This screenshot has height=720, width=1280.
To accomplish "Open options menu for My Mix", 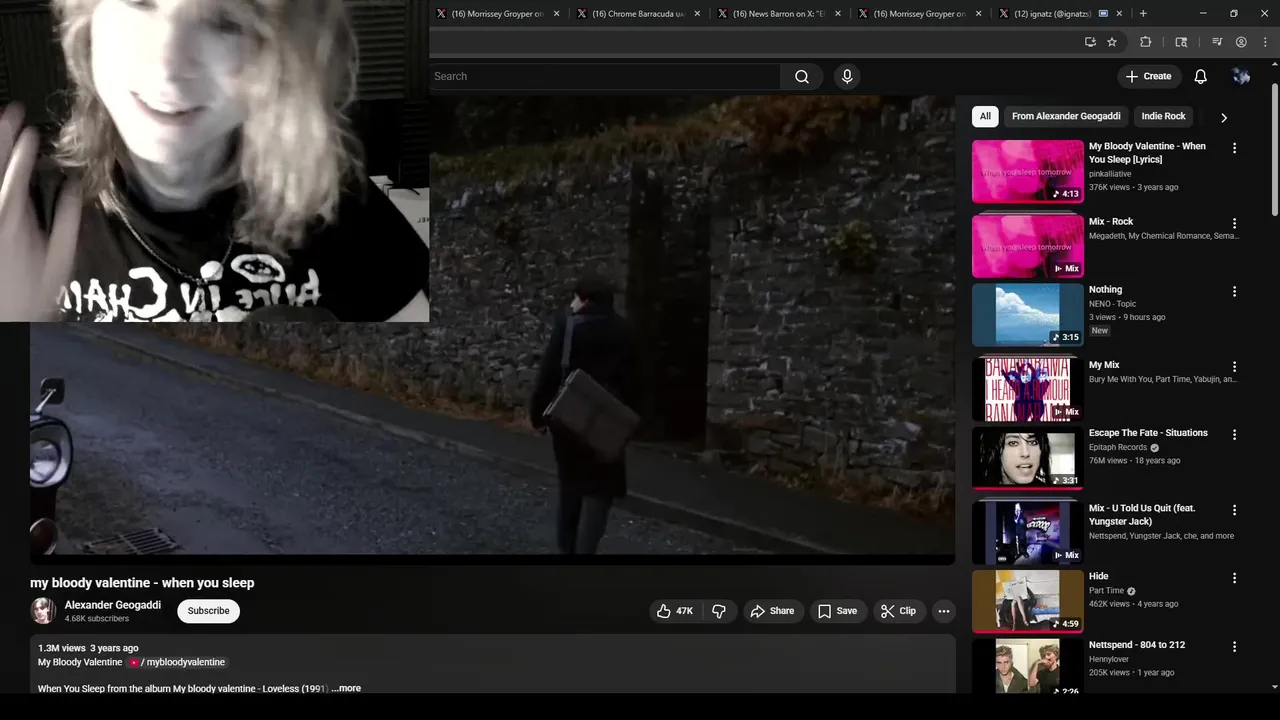I will click(1234, 367).
